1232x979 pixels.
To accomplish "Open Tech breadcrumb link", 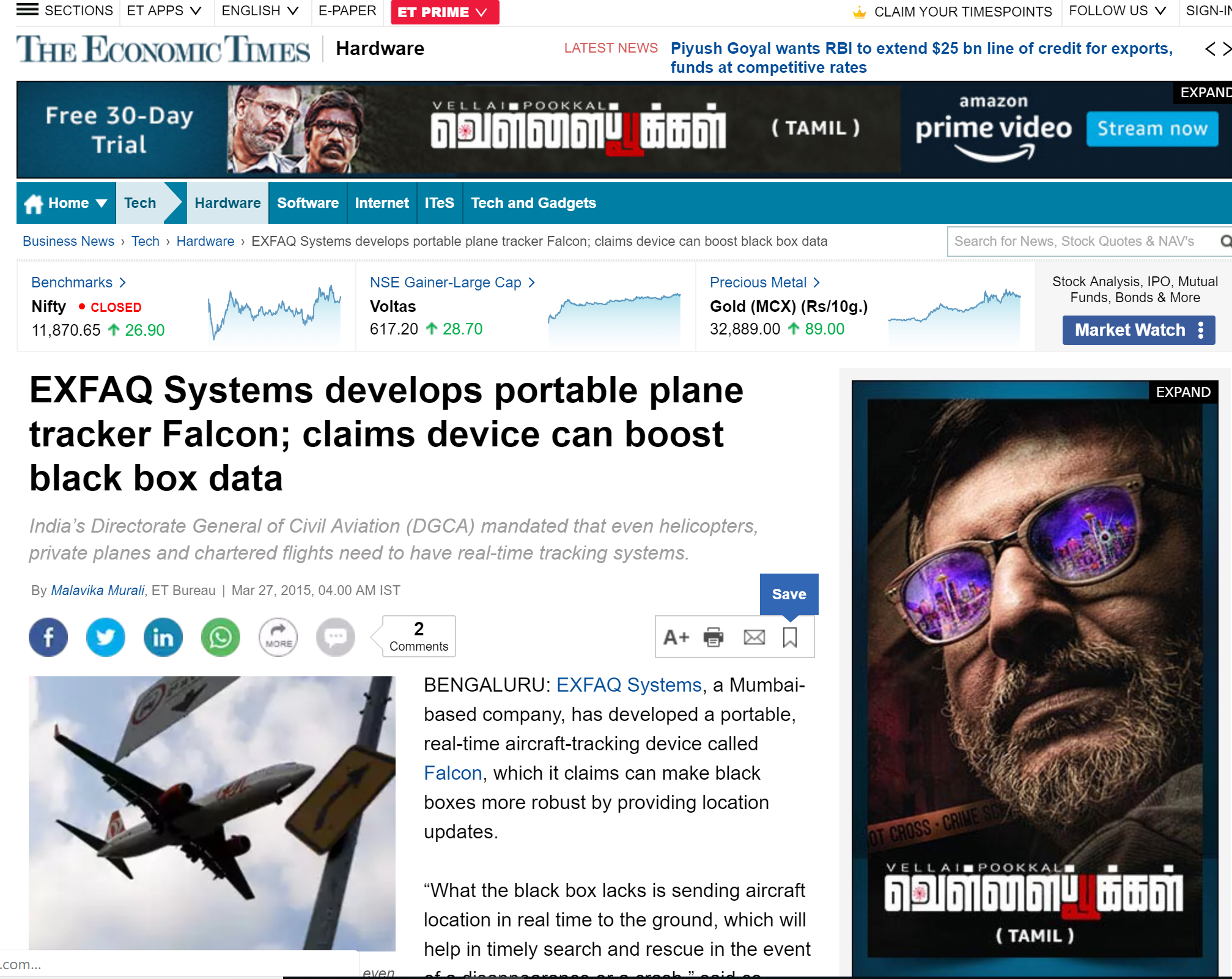I will (146, 242).
